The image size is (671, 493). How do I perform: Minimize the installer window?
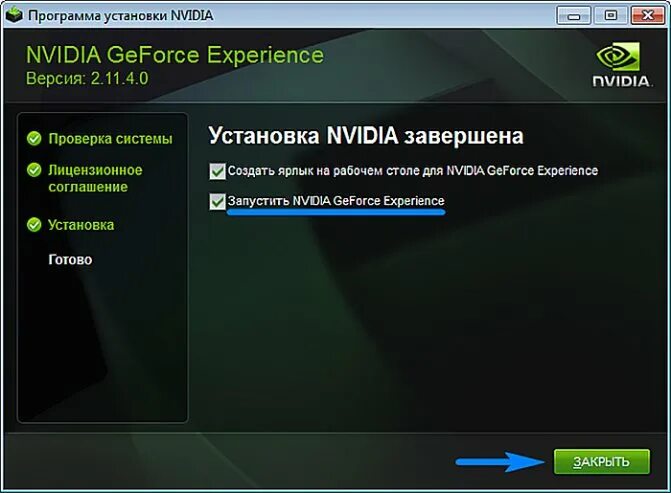(574, 16)
